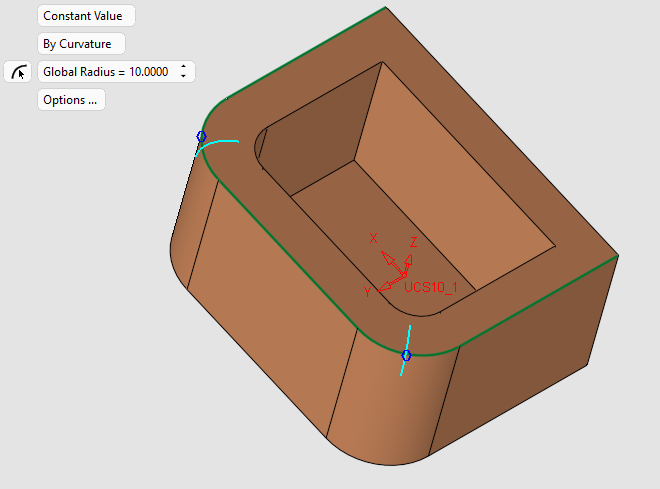This screenshot has width=660, height=489.
Task: Select the blue radius handle at upper-left corner
Action: tap(201, 136)
